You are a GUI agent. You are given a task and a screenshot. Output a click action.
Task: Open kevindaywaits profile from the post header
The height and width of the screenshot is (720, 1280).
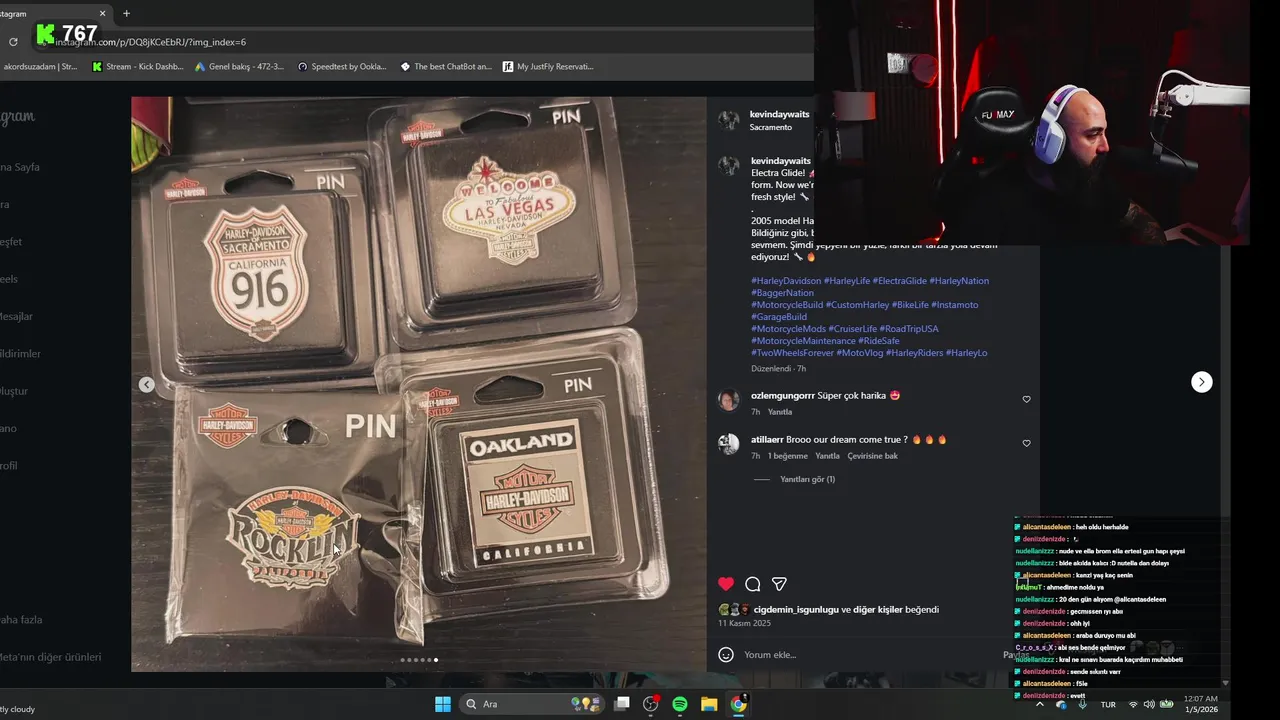(780, 115)
